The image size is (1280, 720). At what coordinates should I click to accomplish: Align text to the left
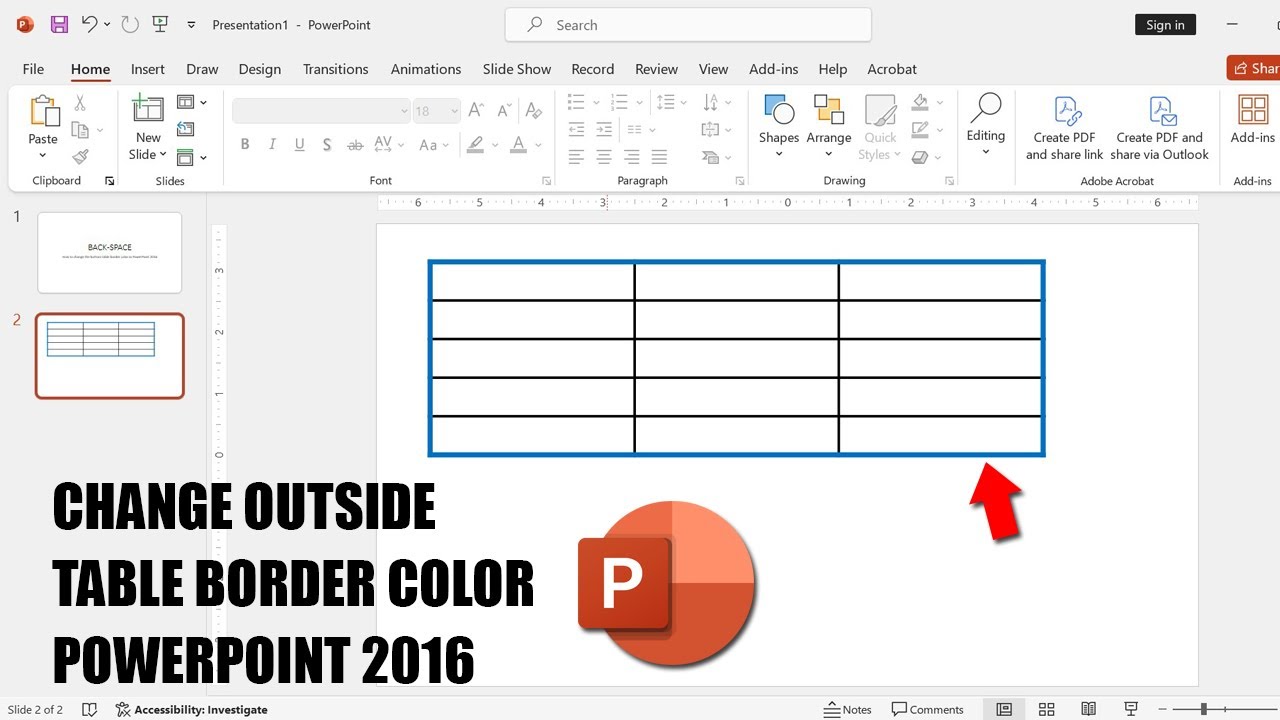coord(576,157)
